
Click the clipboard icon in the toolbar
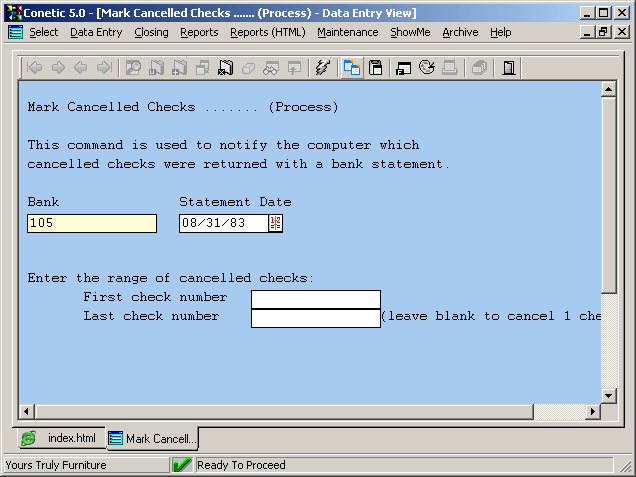click(x=376, y=68)
